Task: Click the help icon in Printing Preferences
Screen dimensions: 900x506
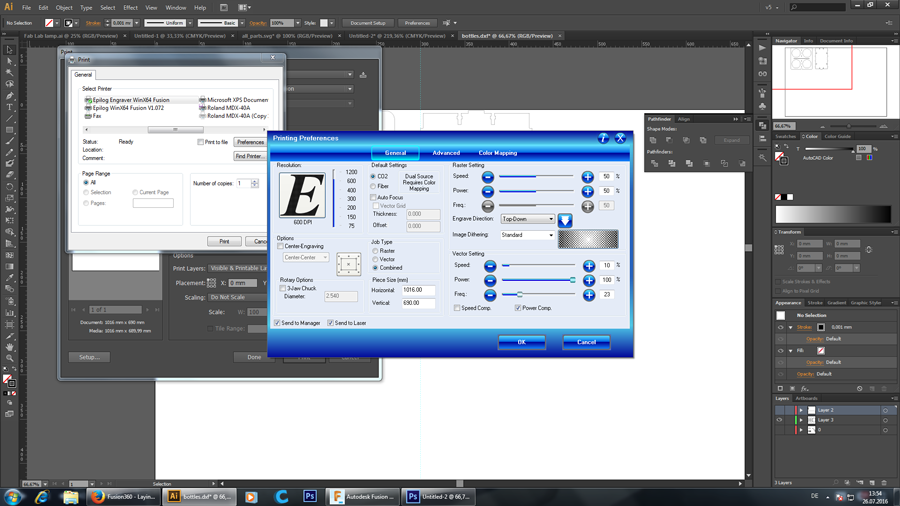Action: click(x=603, y=138)
